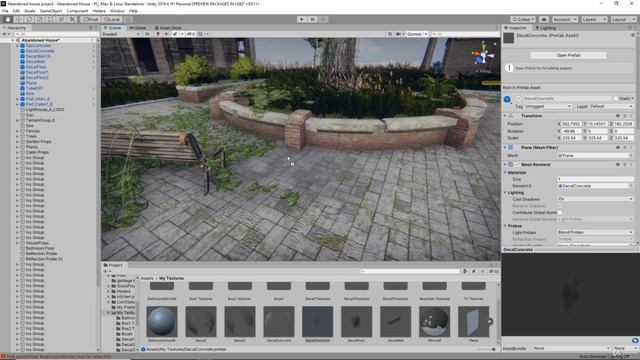Open the Window menu

click(x=118, y=11)
